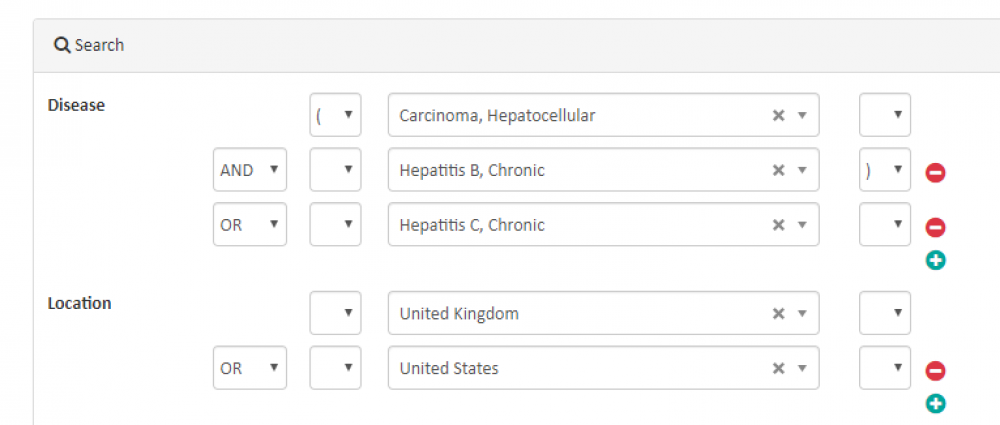Image resolution: width=1000 pixels, height=425 pixels.
Task: Open the opening parenthesis dropdown for Carcinoma
Action: point(335,115)
